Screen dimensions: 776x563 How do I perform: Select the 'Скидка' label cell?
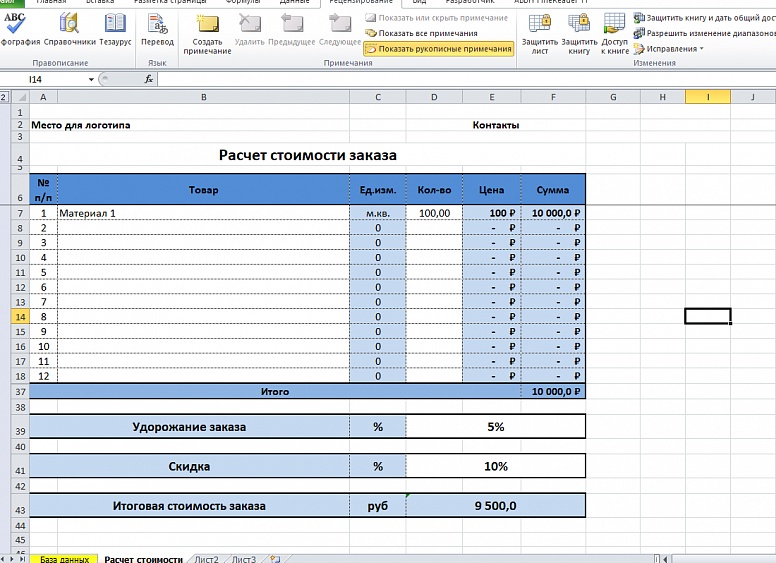click(189, 466)
